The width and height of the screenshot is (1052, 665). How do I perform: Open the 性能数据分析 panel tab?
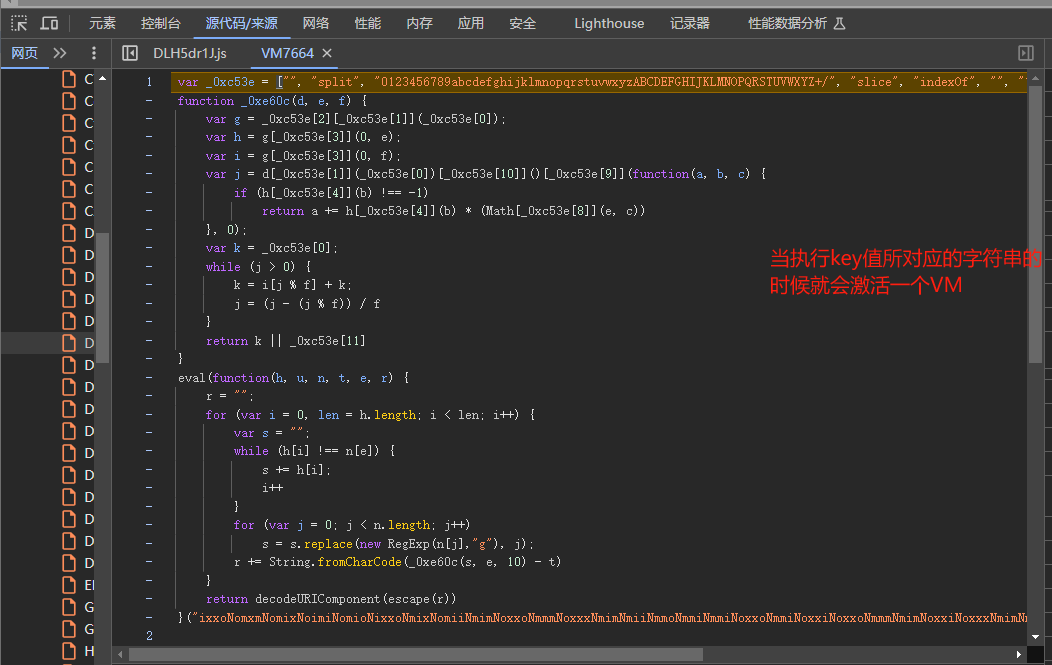click(x=796, y=23)
